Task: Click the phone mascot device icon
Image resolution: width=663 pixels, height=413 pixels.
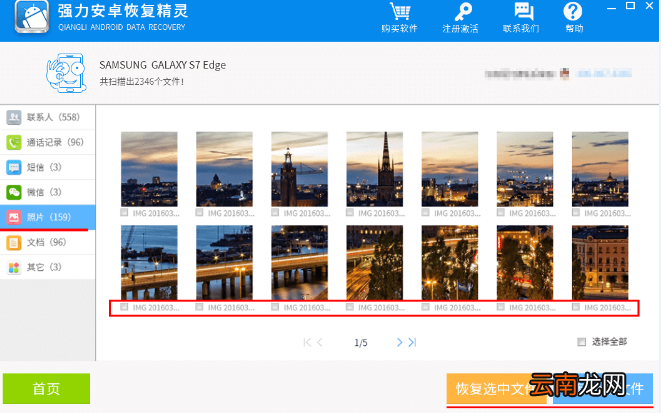Action: click(66, 73)
